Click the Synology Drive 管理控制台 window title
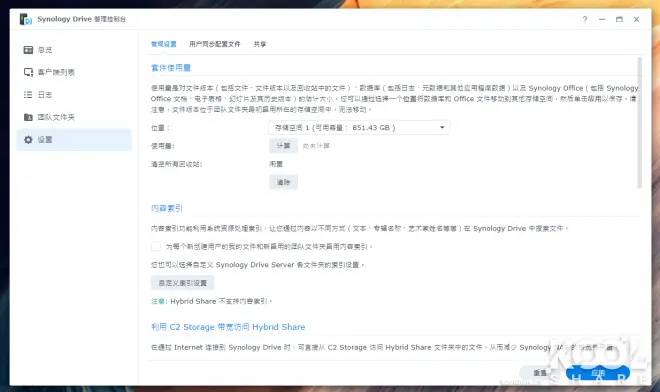The image size is (660, 392). (x=82, y=19)
